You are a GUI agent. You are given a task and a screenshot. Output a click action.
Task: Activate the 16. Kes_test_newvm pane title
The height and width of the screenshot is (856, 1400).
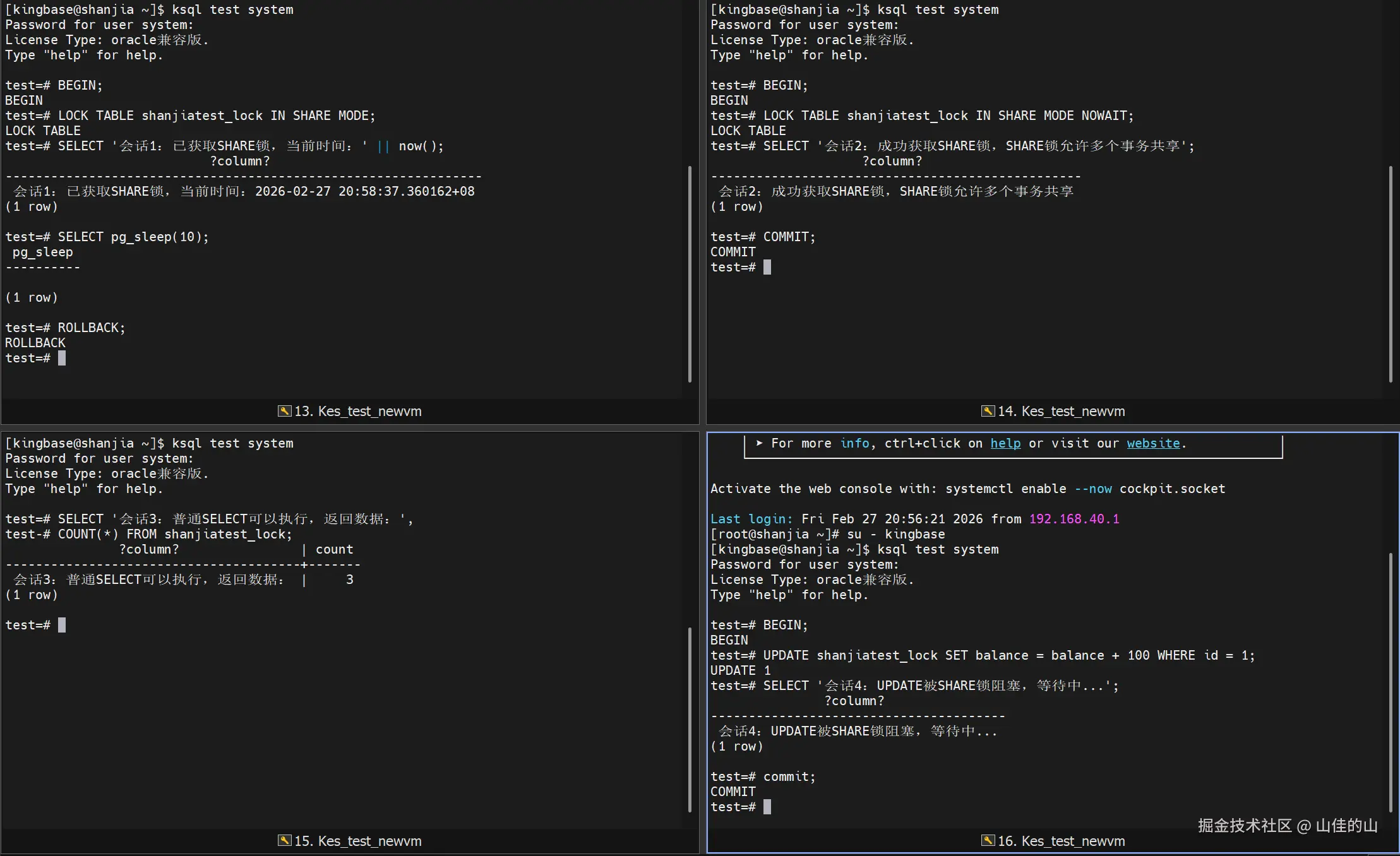1061,841
